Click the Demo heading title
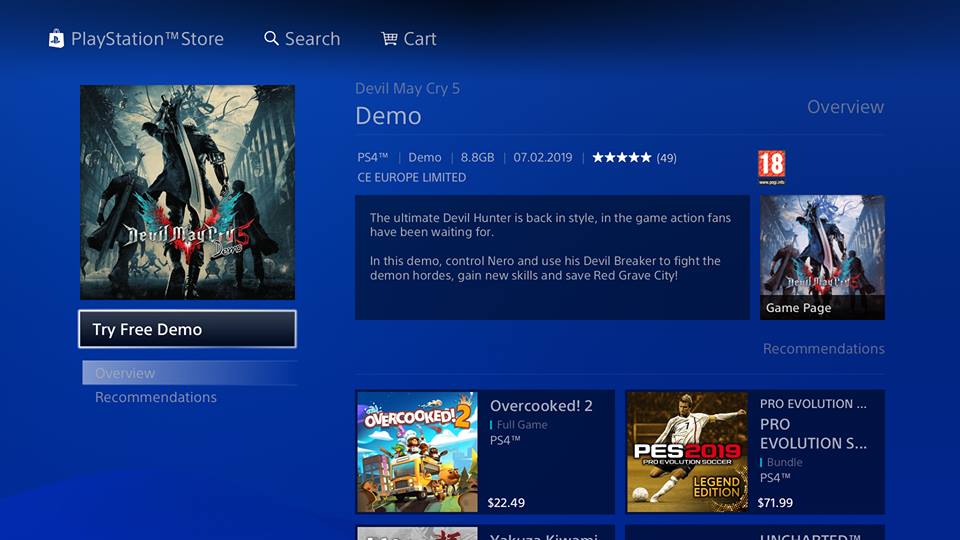960x540 pixels. coord(388,116)
